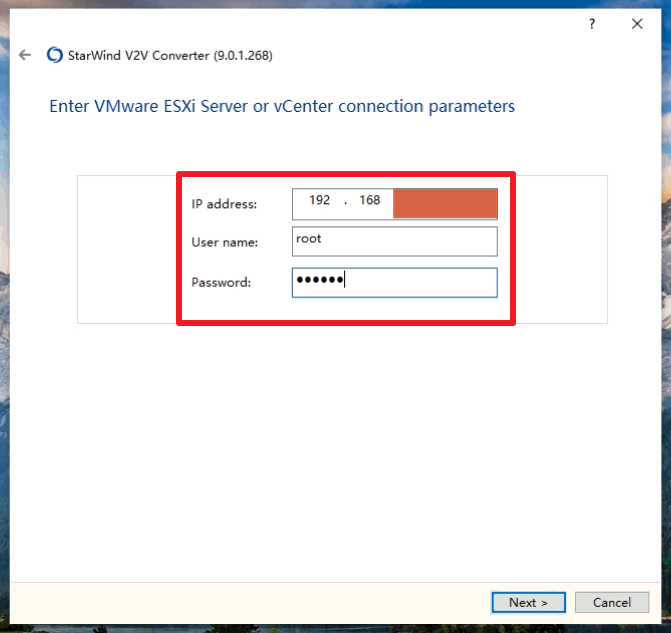Close the V2V Converter window
The image size is (671, 633).
tap(637, 24)
